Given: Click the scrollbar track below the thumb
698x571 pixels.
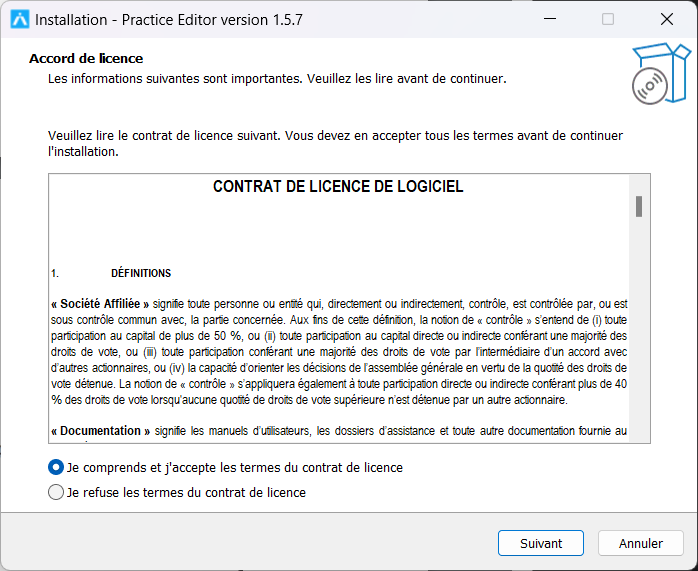Looking at the screenshot, I should pyautogui.click(x=639, y=329).
